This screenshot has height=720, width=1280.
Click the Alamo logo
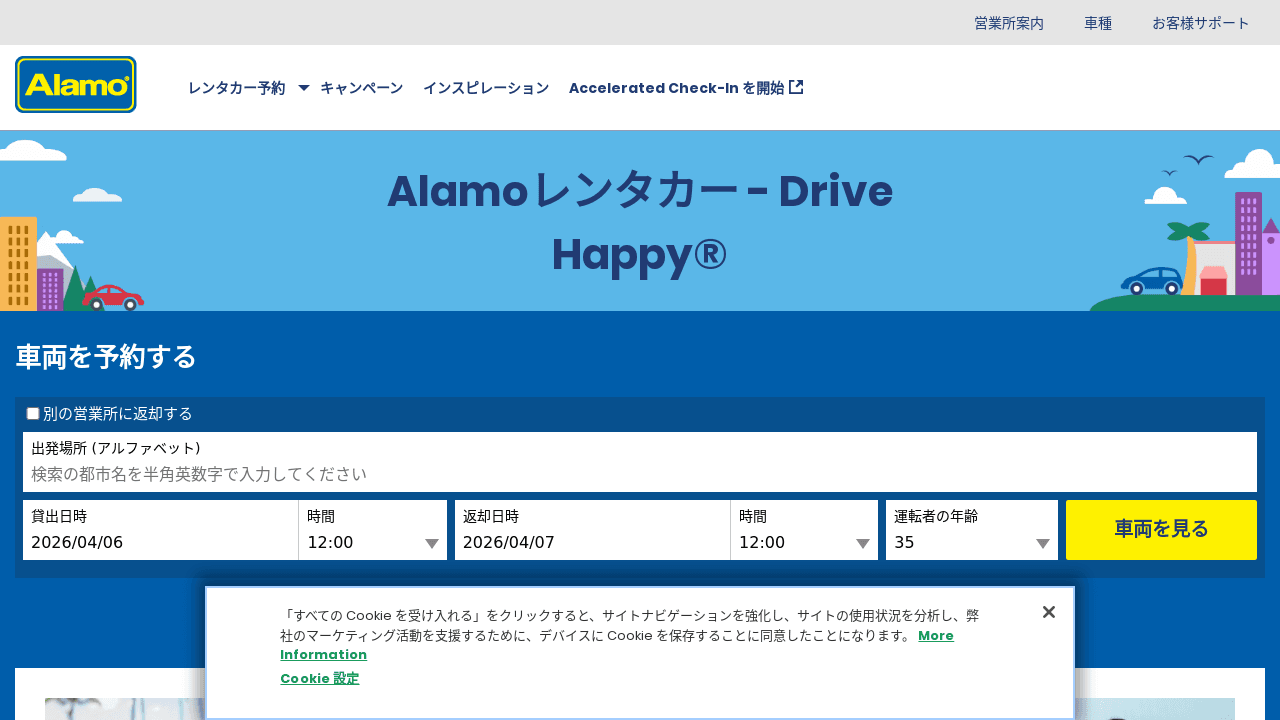pyautogui.click(x=75, y=84)
